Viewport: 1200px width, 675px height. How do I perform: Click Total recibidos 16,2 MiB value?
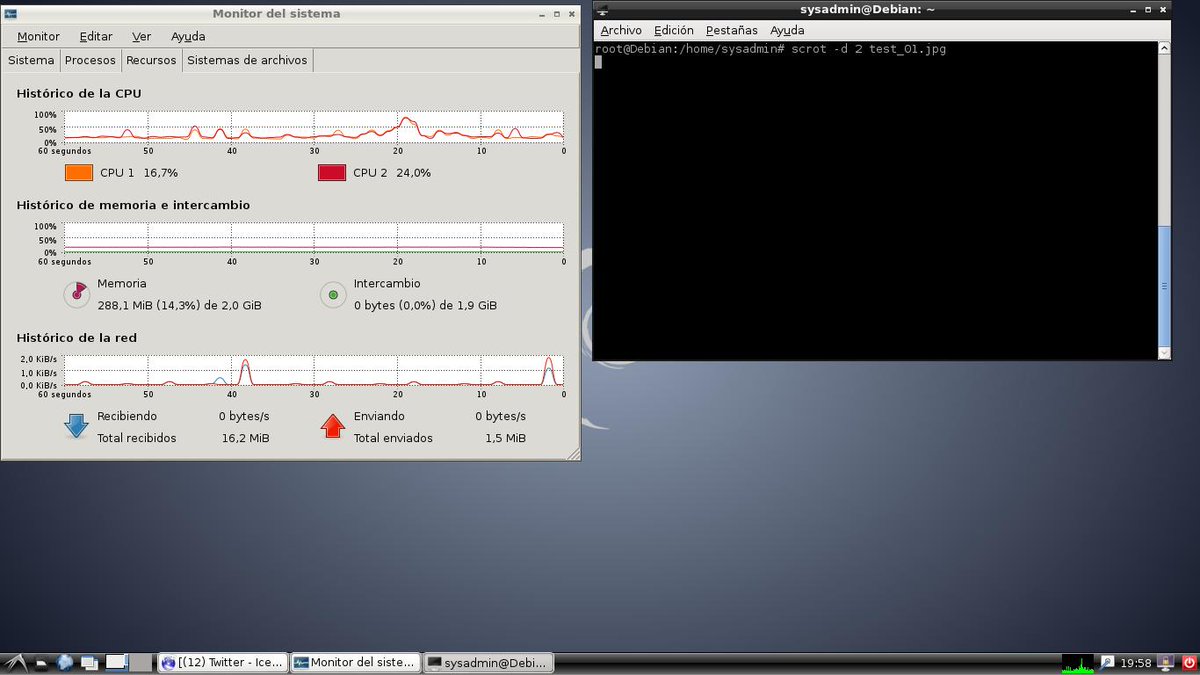pyautogui.click(x=245, y=438)
